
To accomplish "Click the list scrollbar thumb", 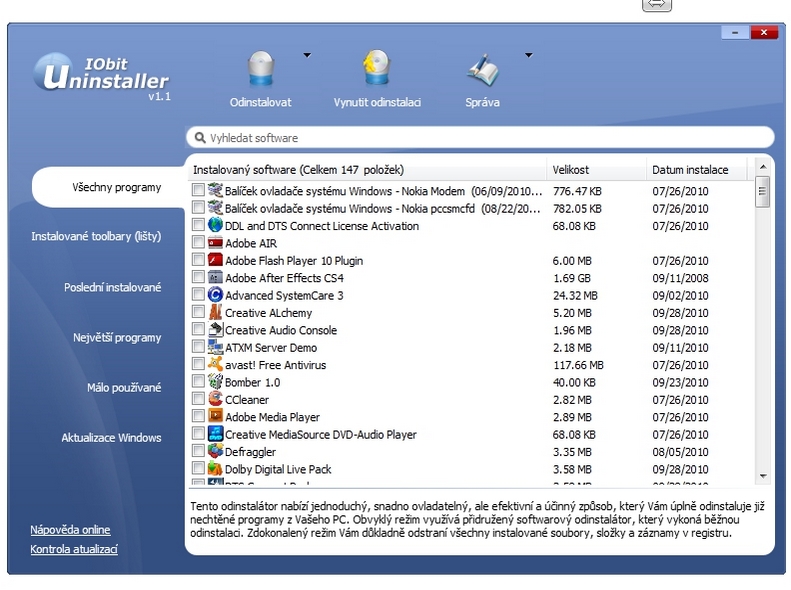I will click(x=762, y=192).
